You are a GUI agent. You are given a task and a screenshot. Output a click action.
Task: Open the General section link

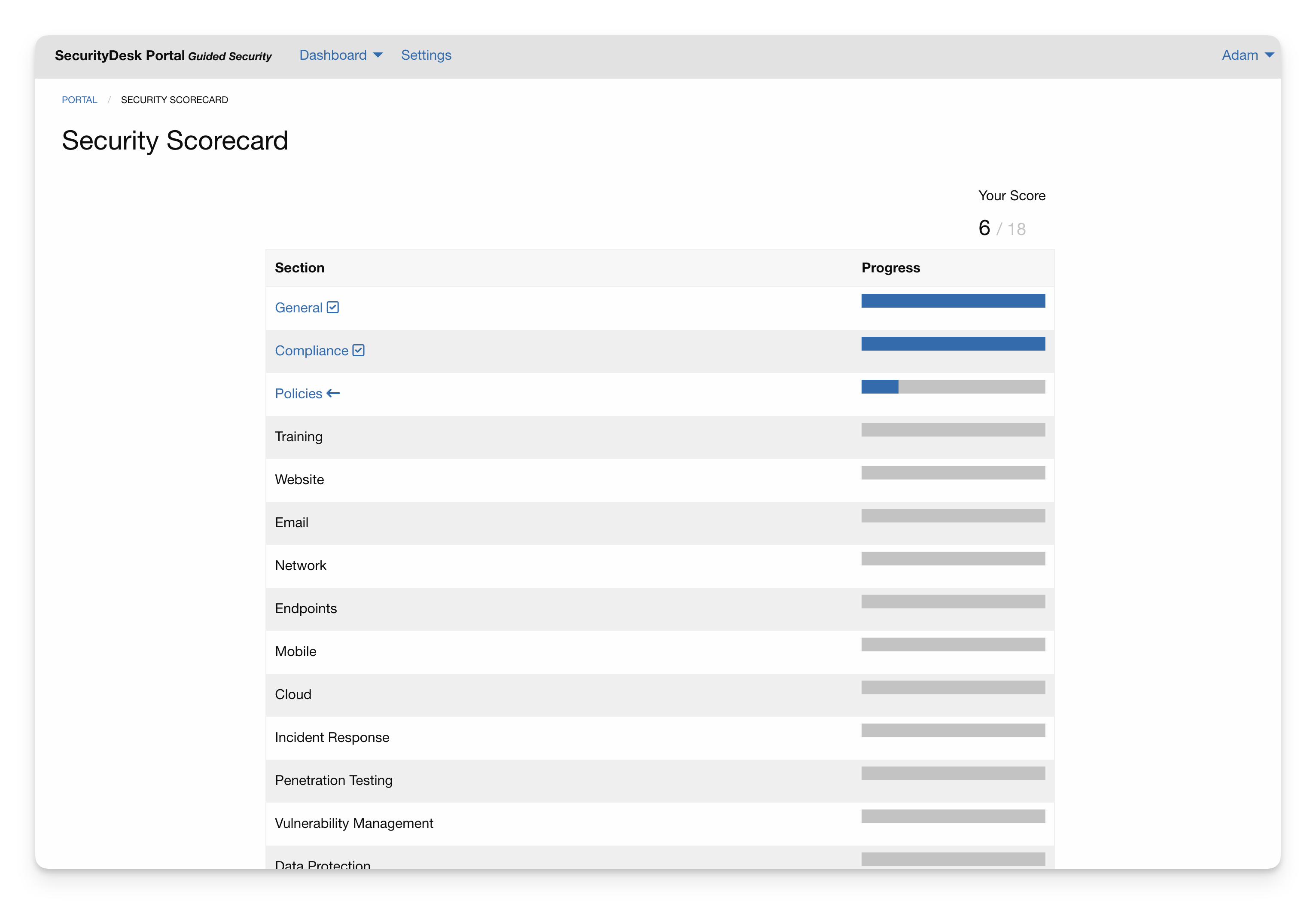click(299, 308)
